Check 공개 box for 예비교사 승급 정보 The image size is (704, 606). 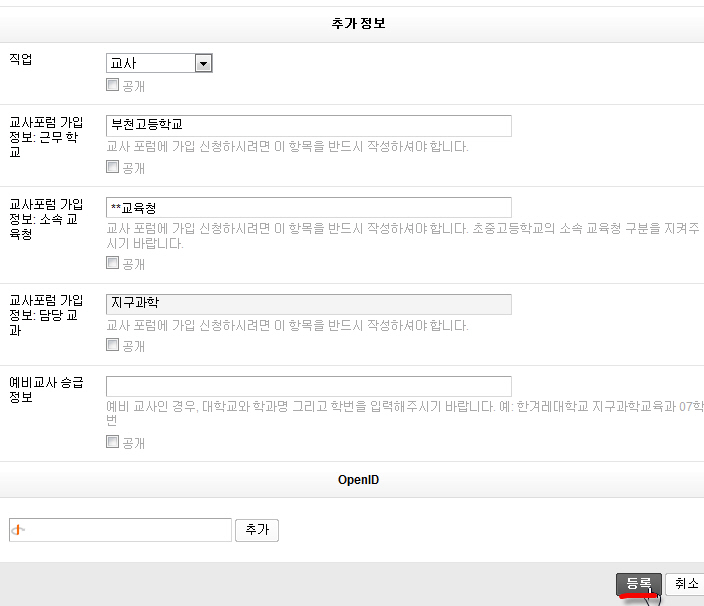tap(113, 442)
